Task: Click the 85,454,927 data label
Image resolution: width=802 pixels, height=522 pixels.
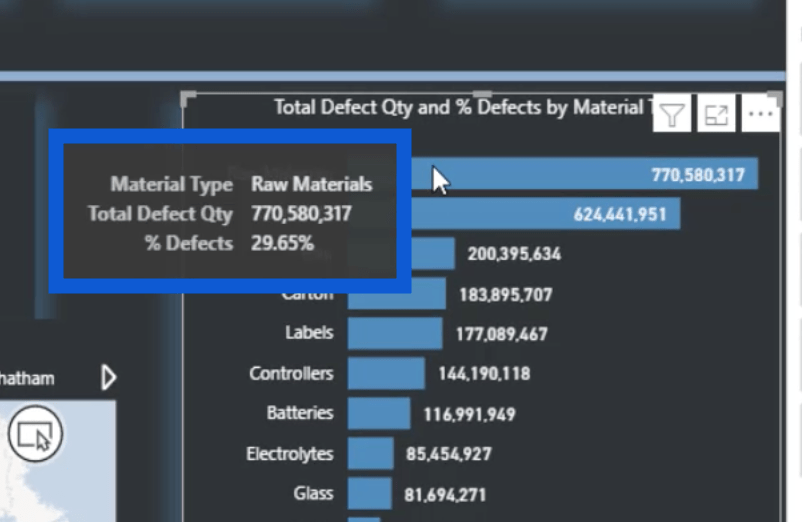Action: [x=449, y=454]
